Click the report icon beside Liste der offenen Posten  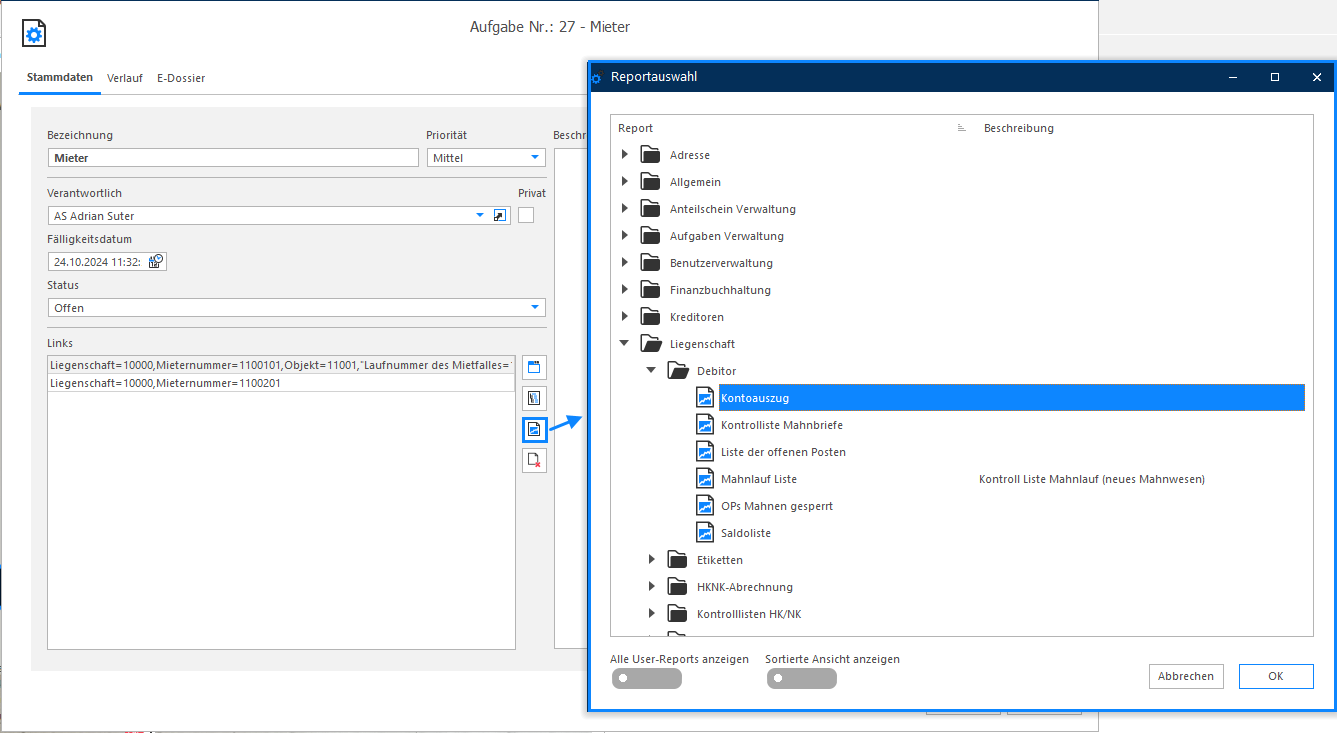tap(706, 452)
